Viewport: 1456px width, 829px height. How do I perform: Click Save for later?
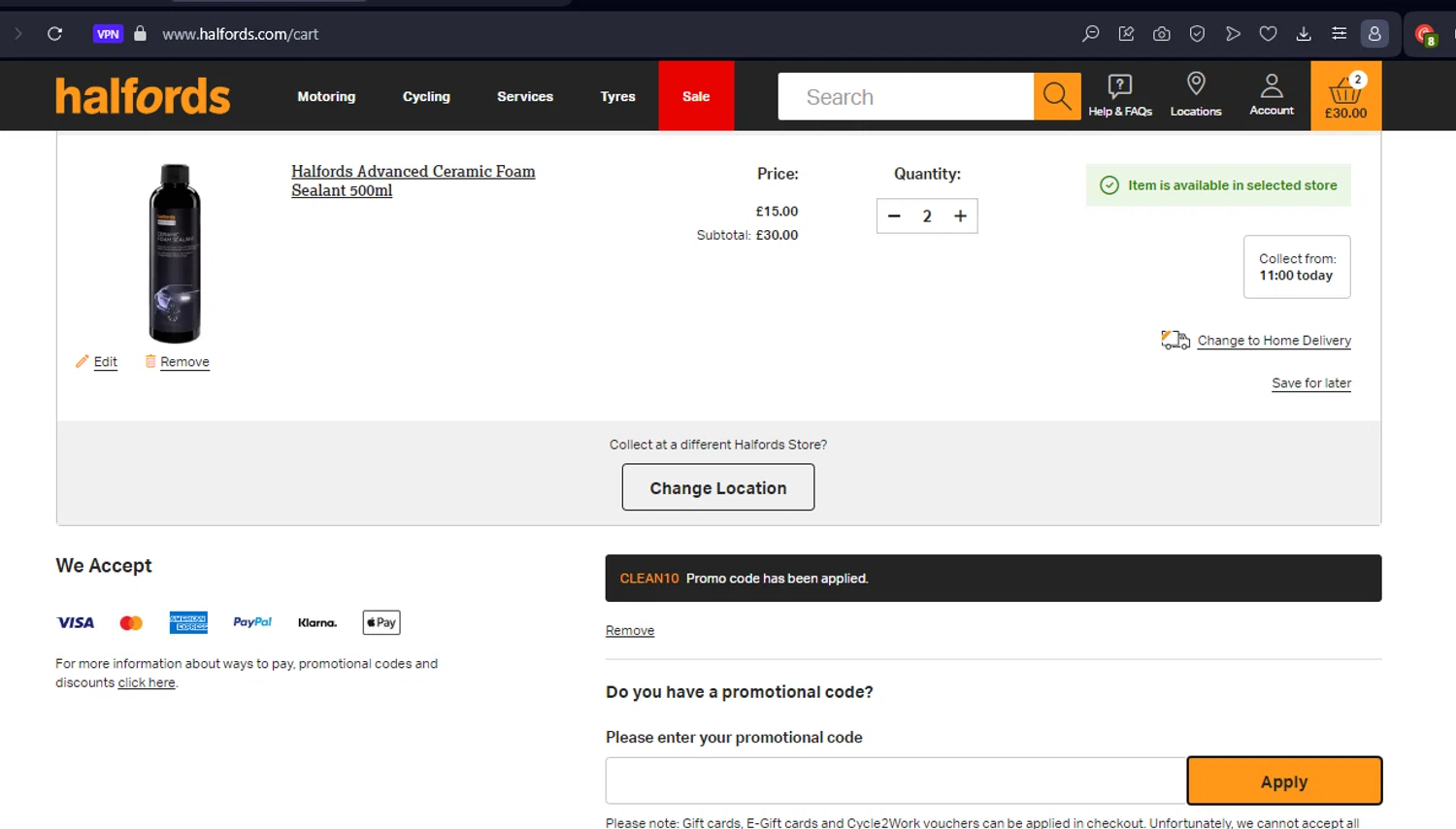1311,382
